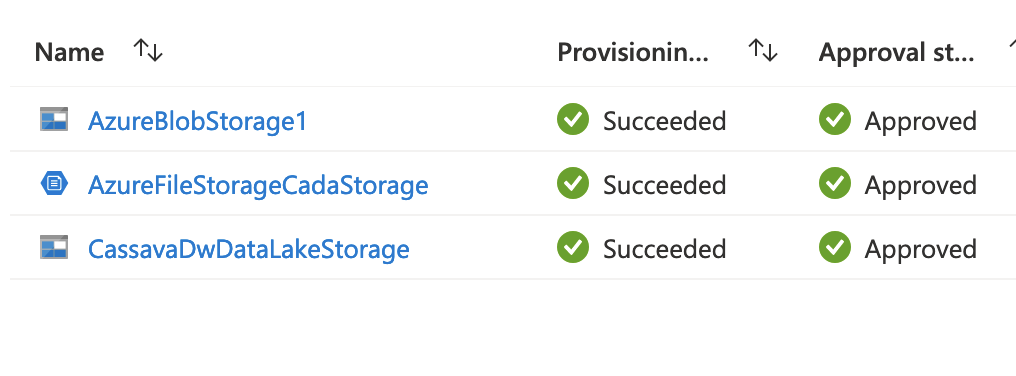Click Approved checkmark icon for CassavaDwDataLakeStorage
1016x376 pixels.
pos(835,248)
